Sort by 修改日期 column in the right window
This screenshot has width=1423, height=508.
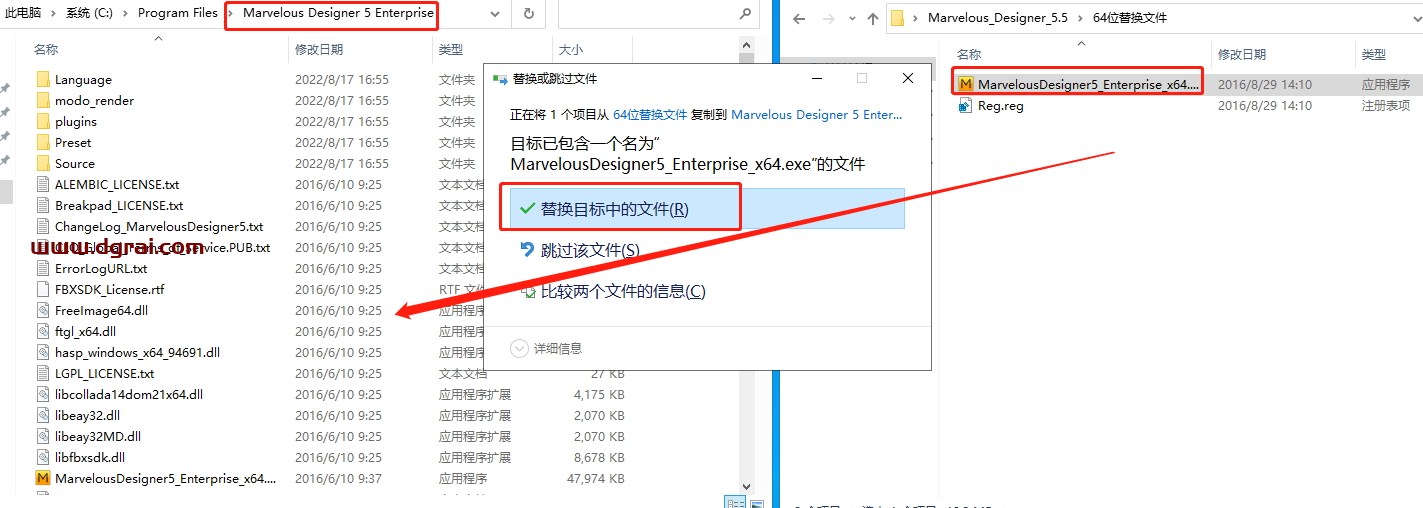tap(1242, 54)
